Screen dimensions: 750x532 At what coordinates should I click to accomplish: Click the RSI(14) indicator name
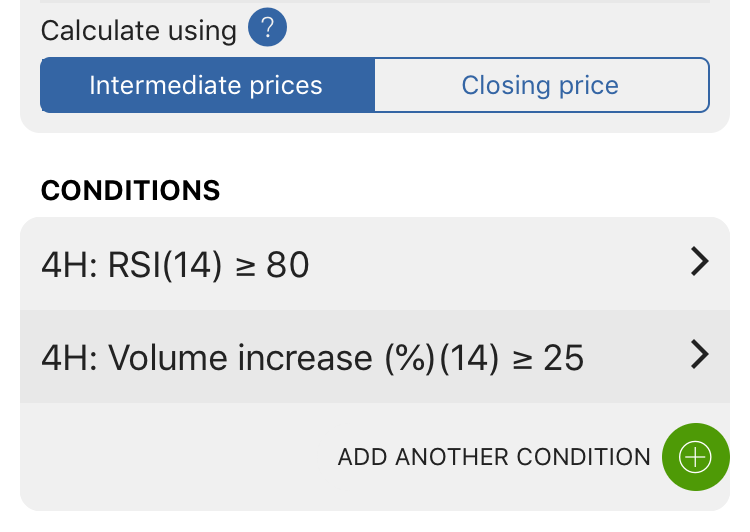pos(165,265)
